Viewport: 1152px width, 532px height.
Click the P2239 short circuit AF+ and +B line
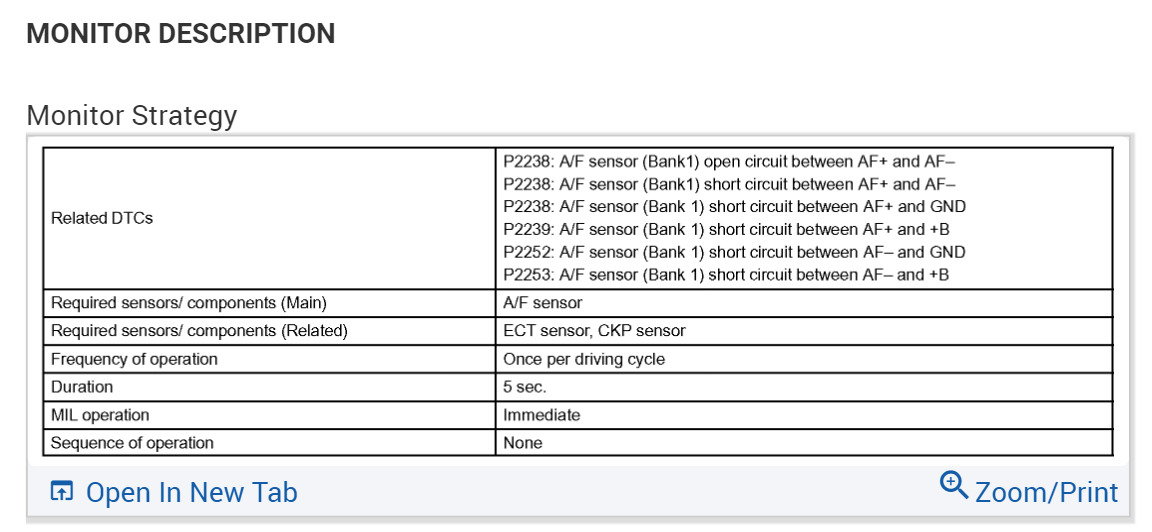click(726, 229)
